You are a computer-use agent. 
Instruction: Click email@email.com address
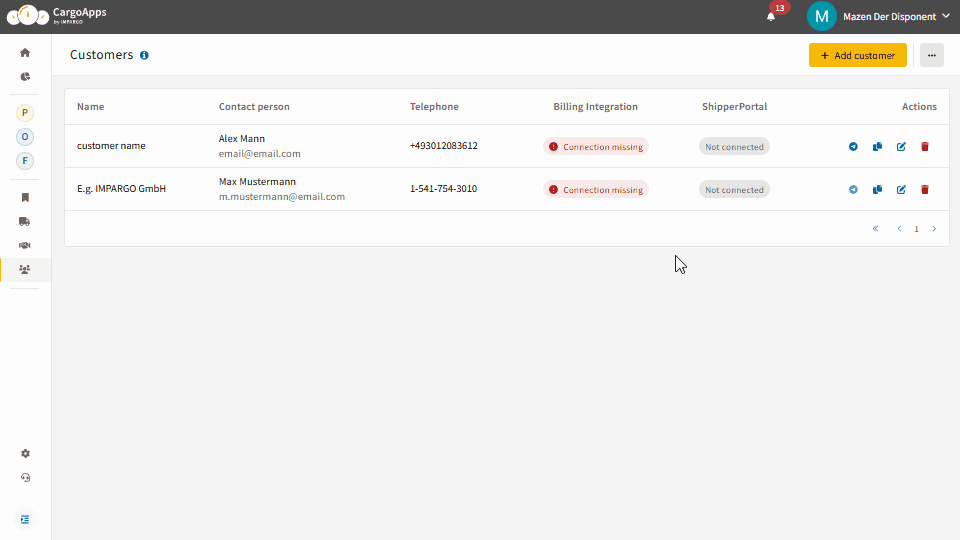(x=260, y=154)
